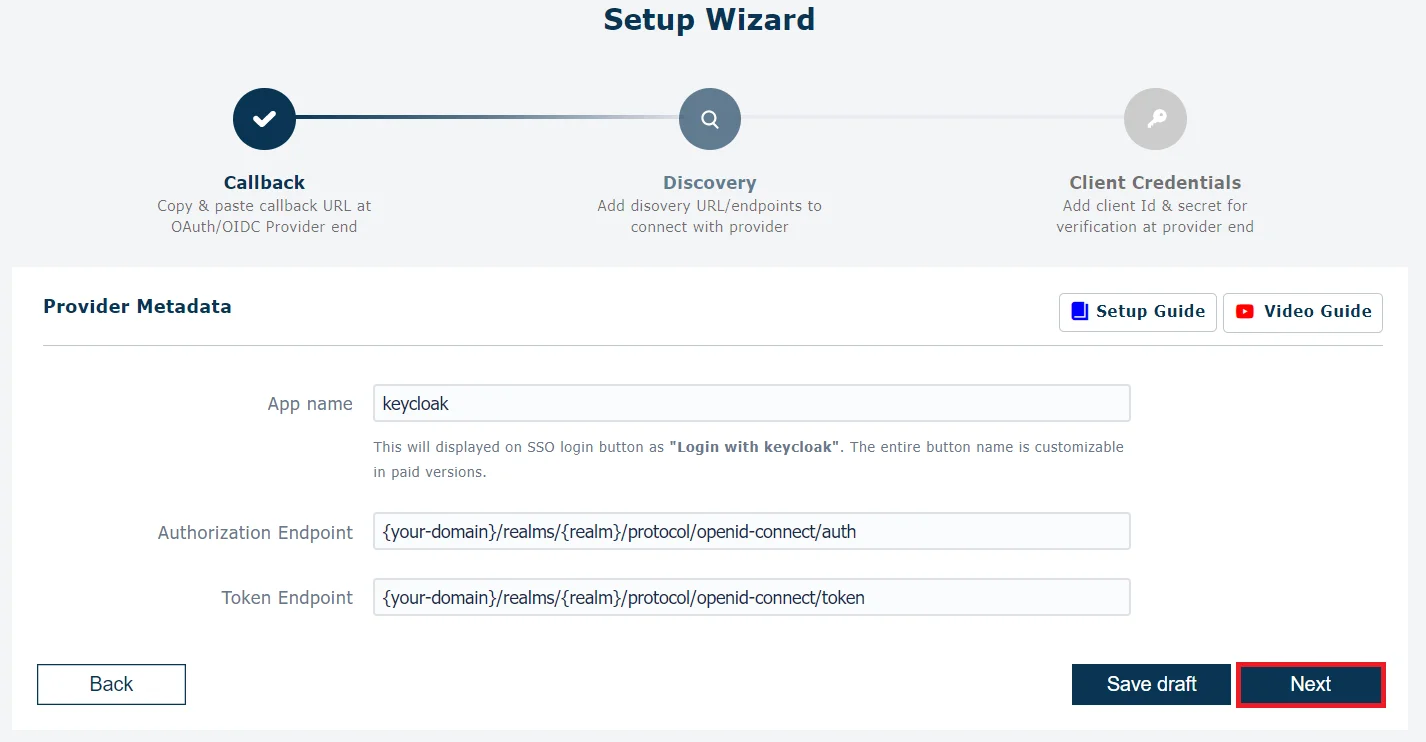Click into the Token Endpoint field
Image resolution: width=1426 pixels, height=742 pixels.
coord(752,597)
